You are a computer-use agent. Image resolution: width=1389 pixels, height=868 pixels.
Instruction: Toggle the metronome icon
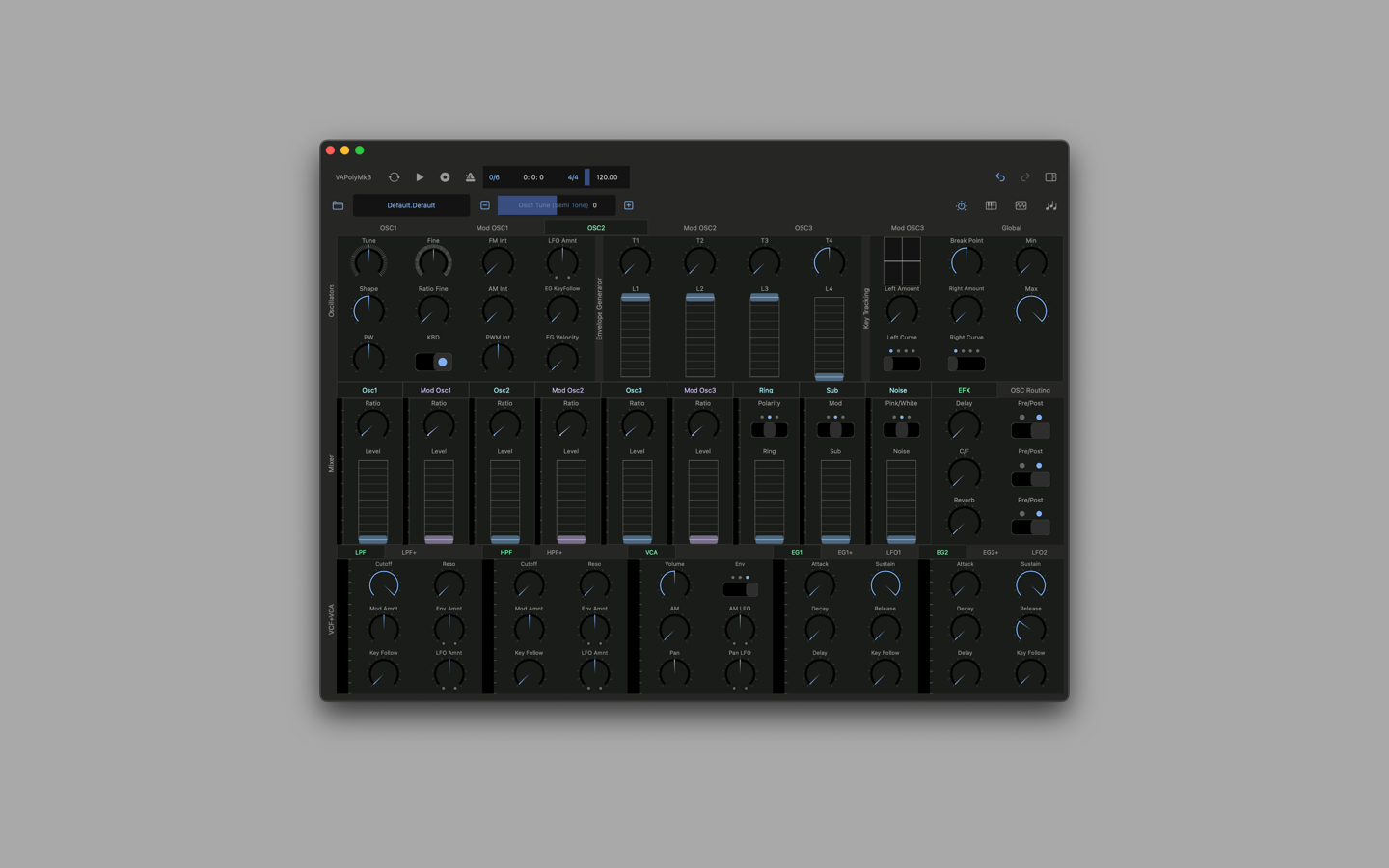click(470, 177)
